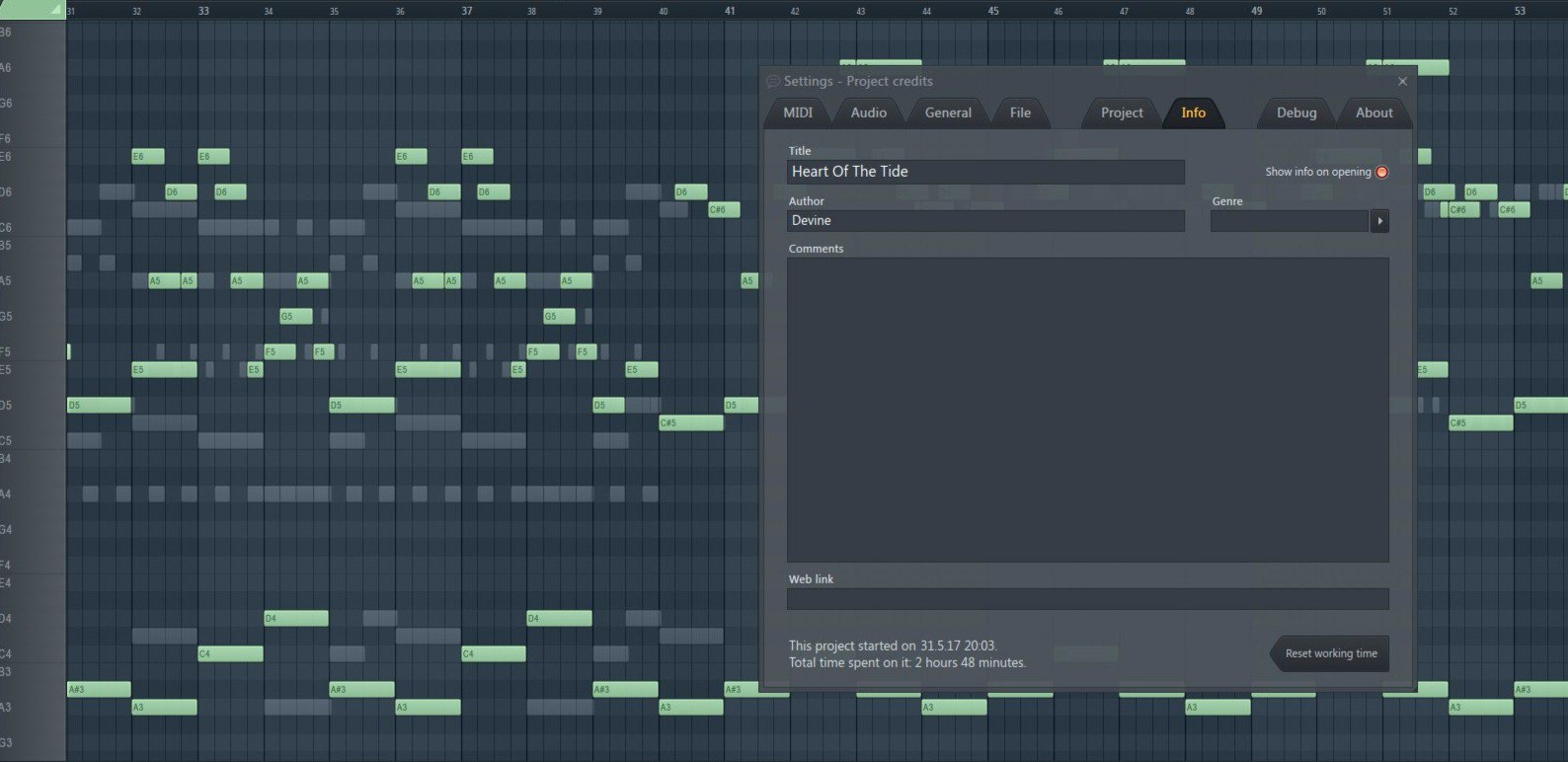1568x762 pixels.
Task: Go to the Project tab
Action: (x=1122, y=113)
